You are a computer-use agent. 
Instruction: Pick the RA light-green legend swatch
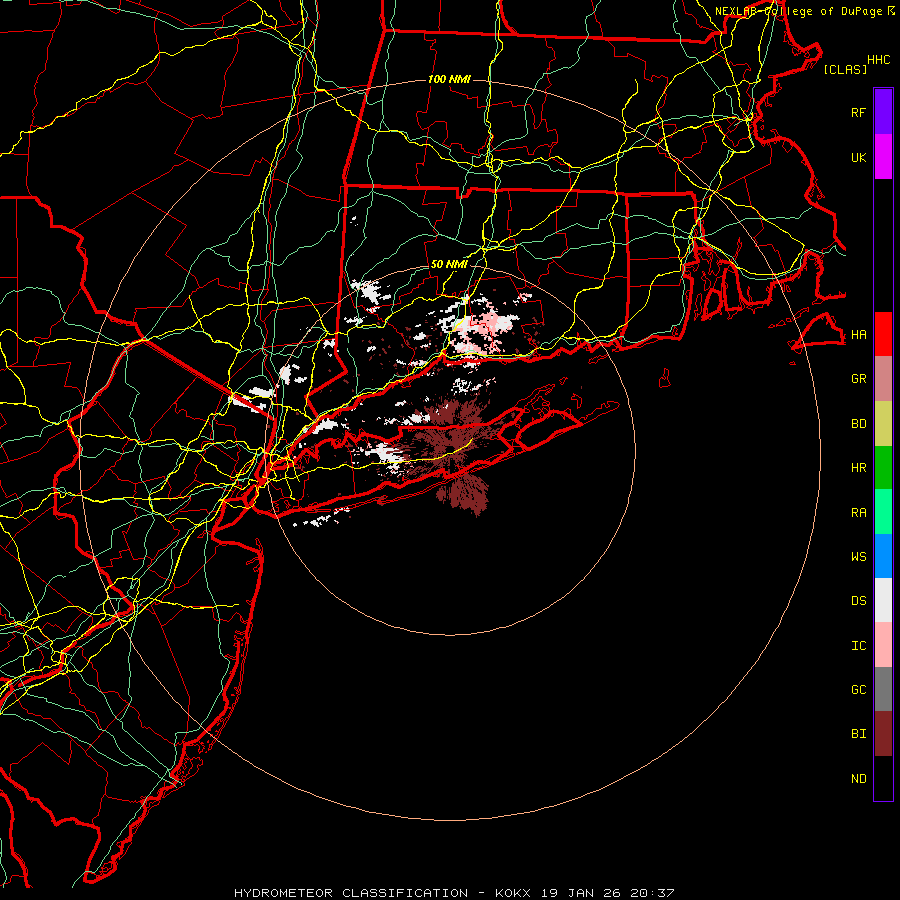883,512
